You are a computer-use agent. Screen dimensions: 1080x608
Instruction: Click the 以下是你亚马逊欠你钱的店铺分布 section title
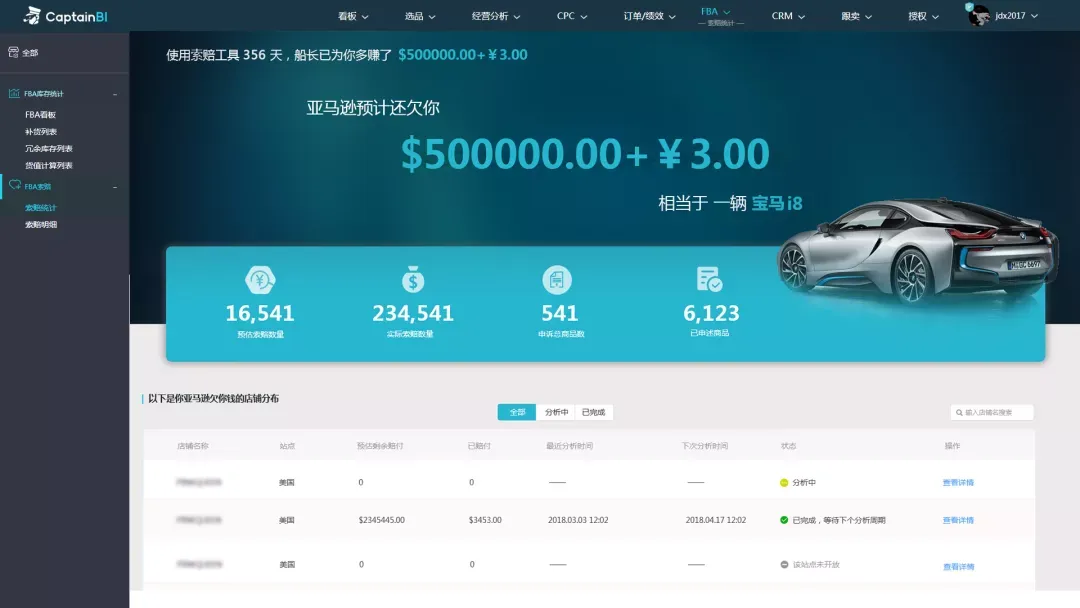point(214,399)
